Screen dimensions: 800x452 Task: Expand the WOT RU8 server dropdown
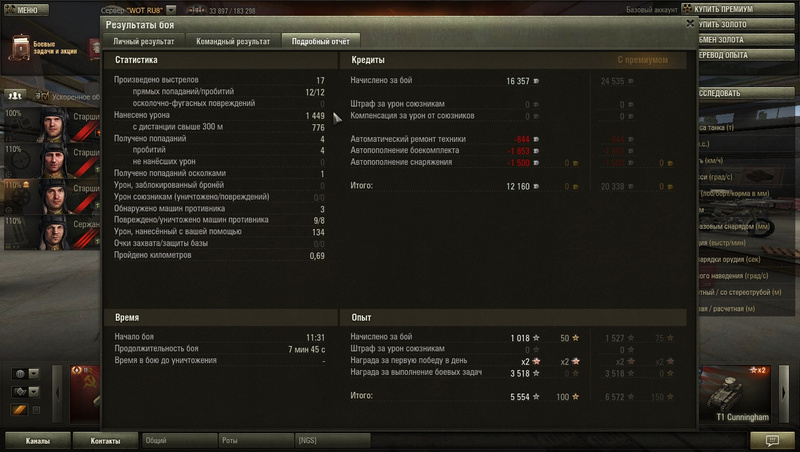171,10
